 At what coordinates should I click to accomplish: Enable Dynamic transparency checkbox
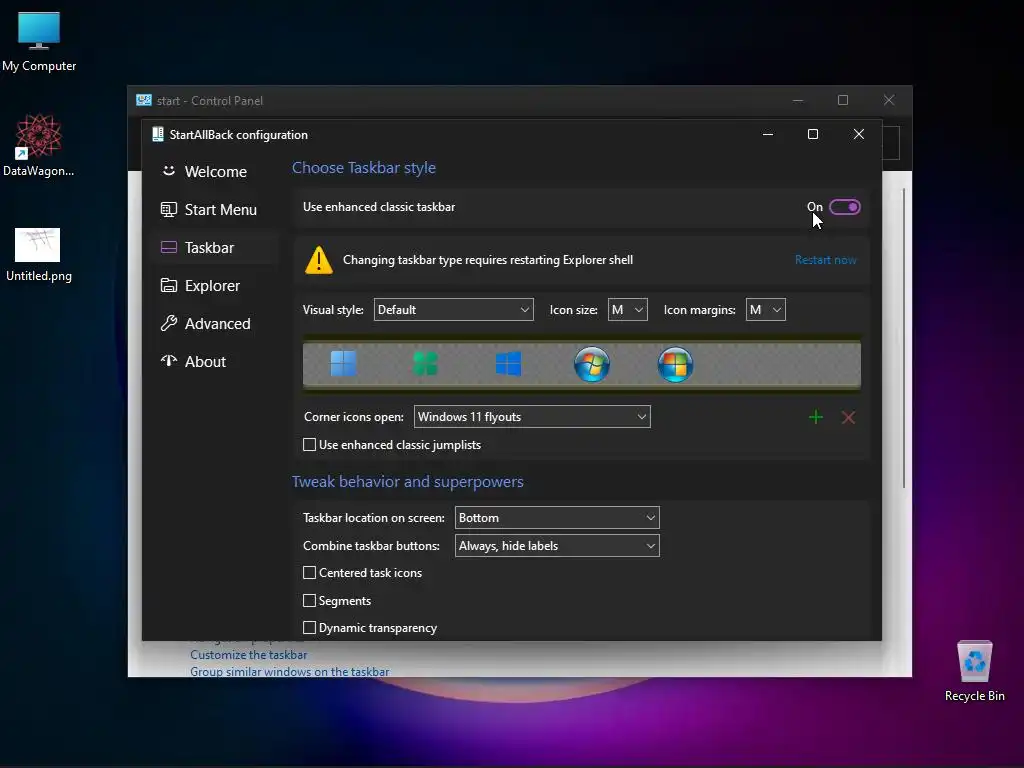click(310, 628)
